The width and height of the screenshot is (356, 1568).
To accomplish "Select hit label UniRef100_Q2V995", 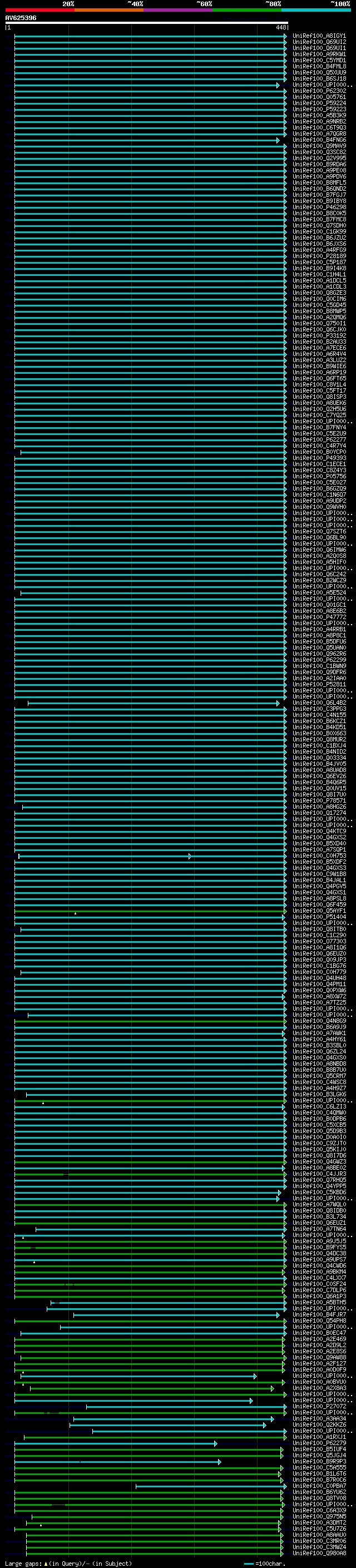I will pos(319,159).
